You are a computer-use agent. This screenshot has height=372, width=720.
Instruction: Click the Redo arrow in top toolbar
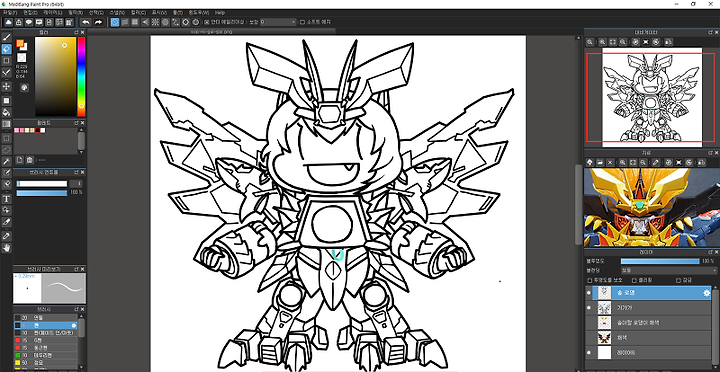tap(98, 22)
